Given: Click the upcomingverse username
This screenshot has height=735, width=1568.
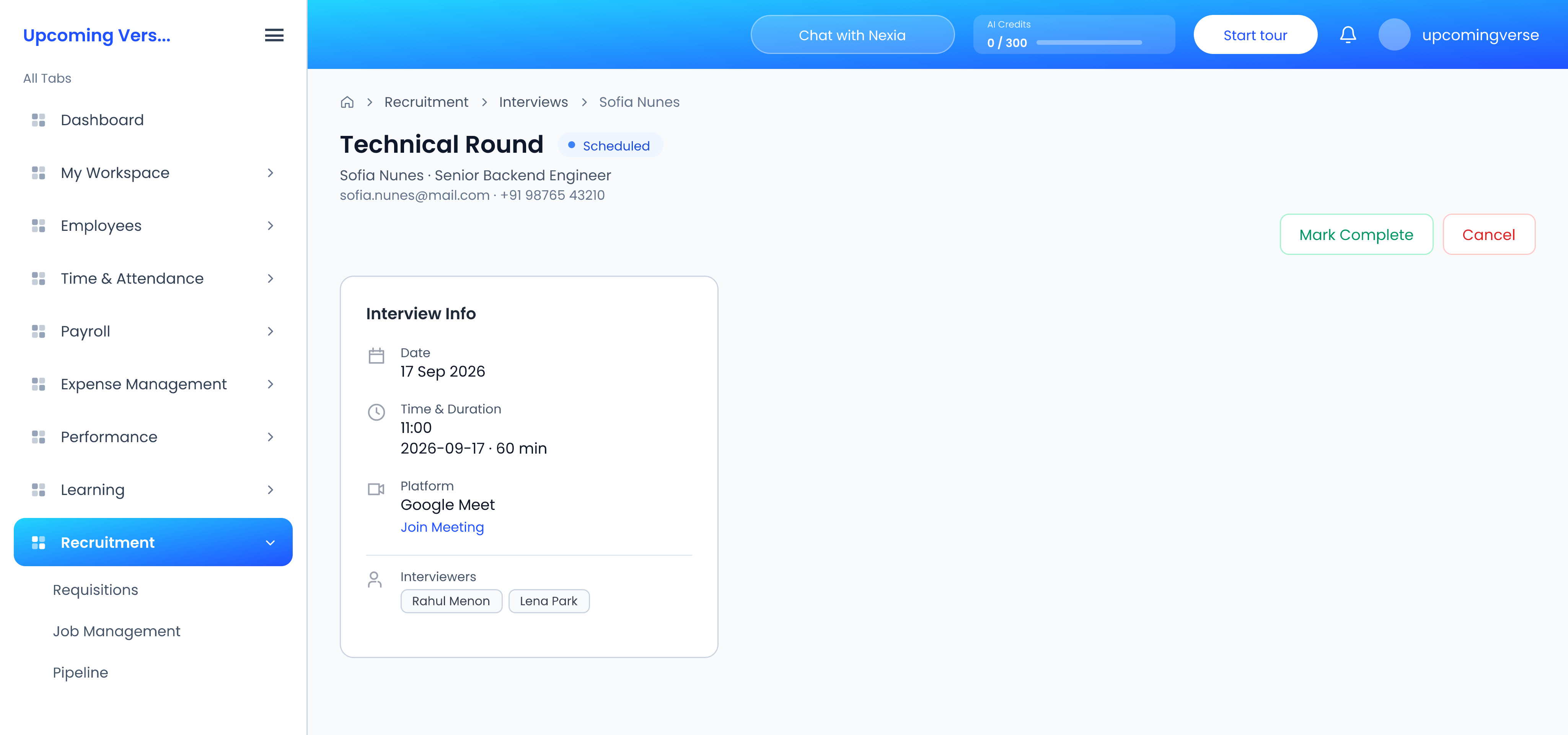Looking at the screenshot, I should pos(1480,35).
